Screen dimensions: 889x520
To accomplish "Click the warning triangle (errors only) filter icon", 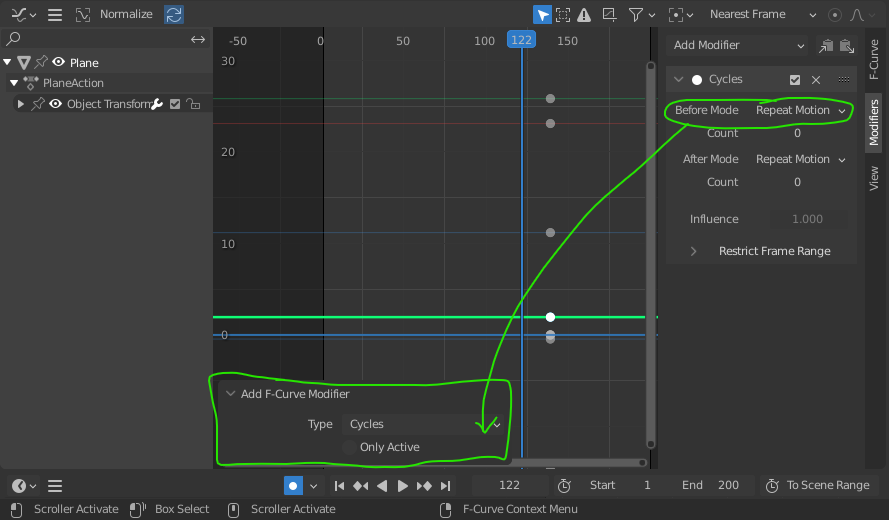I will (x=583, y=15).
